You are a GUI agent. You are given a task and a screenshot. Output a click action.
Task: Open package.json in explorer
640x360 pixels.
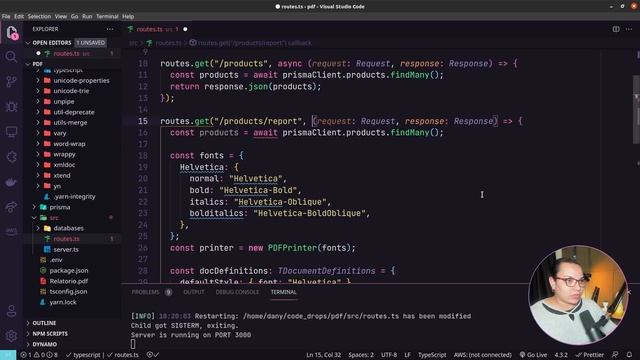coord(69,271)
